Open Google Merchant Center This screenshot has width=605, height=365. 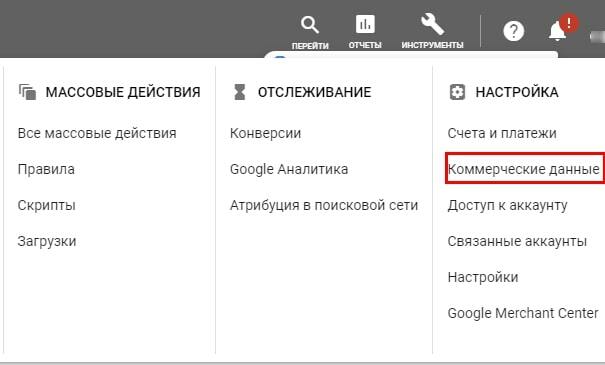coord(523,313)
